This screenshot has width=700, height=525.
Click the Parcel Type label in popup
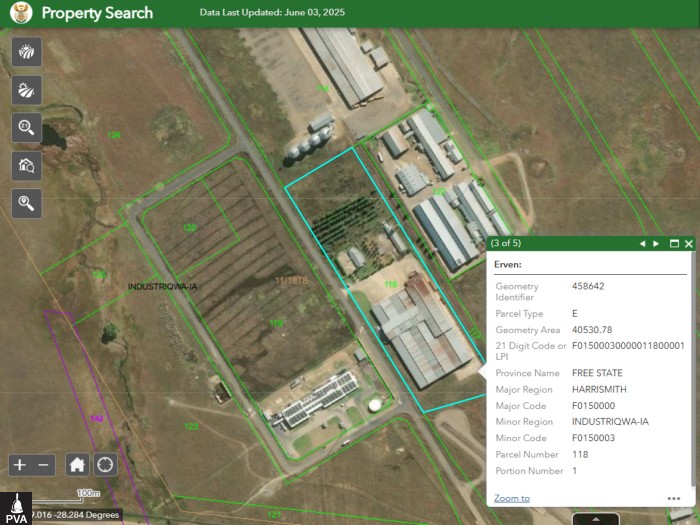point(519,313)
